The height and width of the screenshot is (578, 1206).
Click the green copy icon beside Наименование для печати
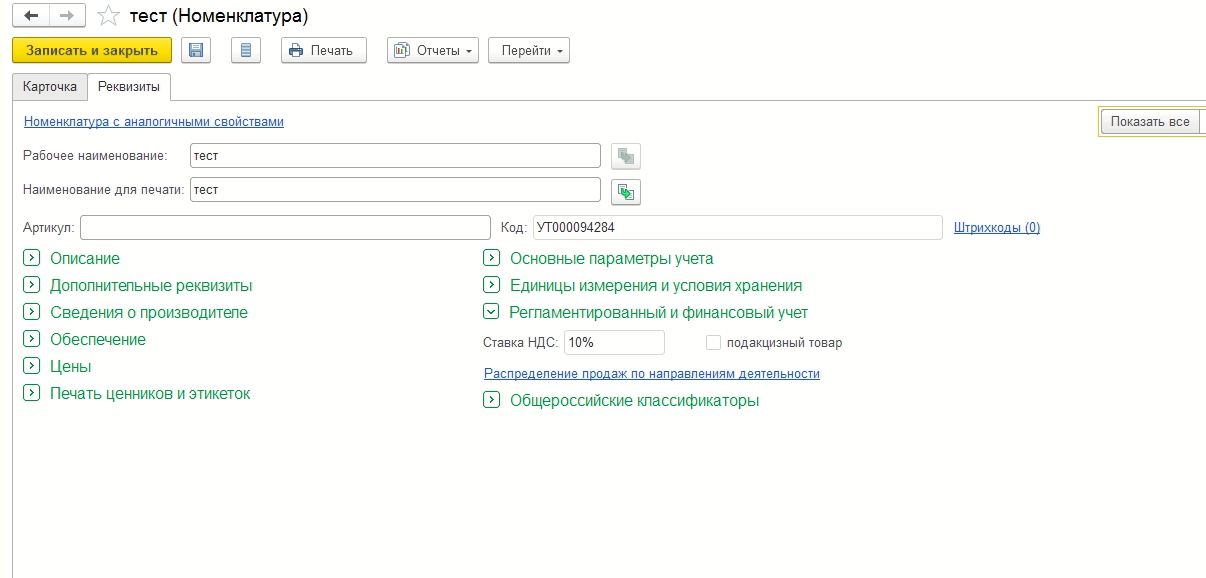pos(626,191)
